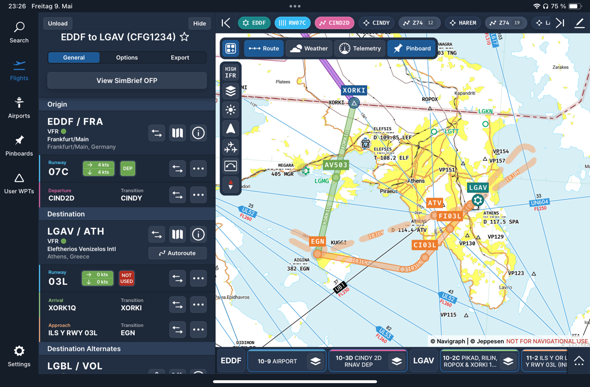The image size is (590, 387).
Task: Jump to route start arrow icon
Action: pyautogui.click(x=226, y=23)
